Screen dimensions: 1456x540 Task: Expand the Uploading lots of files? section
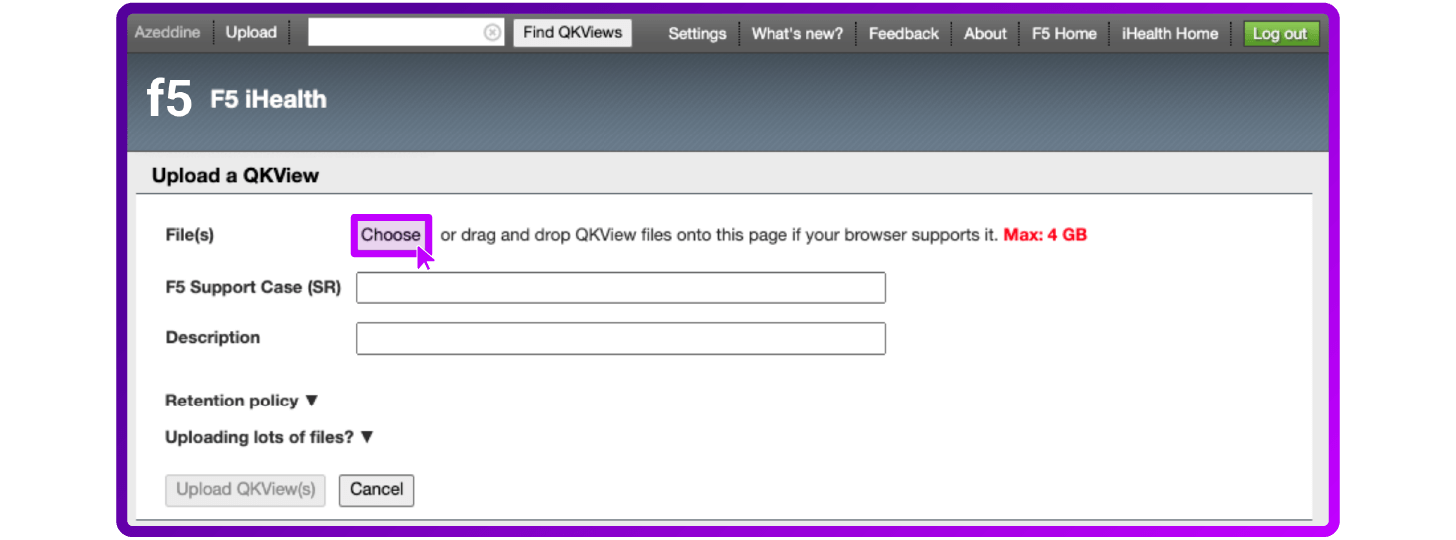pyautogui.click(x=269, y=437)
